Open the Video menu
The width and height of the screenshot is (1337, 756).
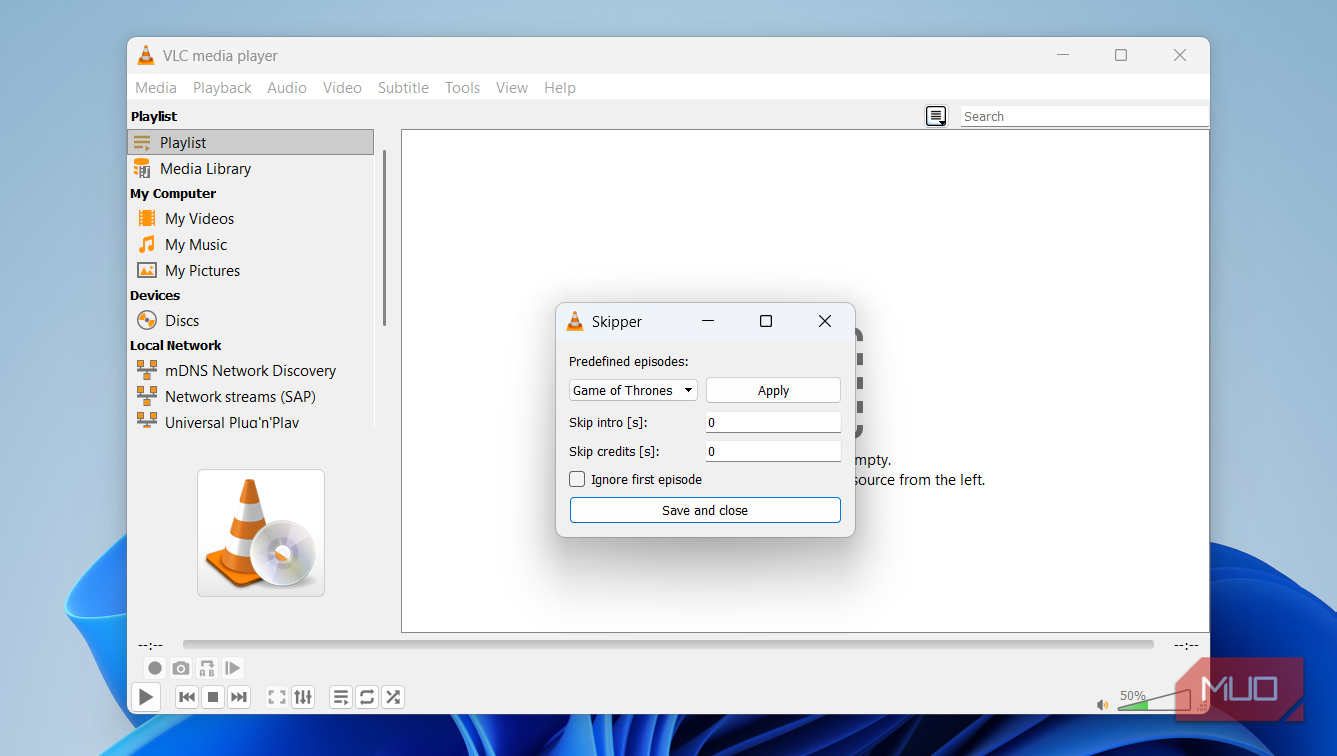[342, 88]
